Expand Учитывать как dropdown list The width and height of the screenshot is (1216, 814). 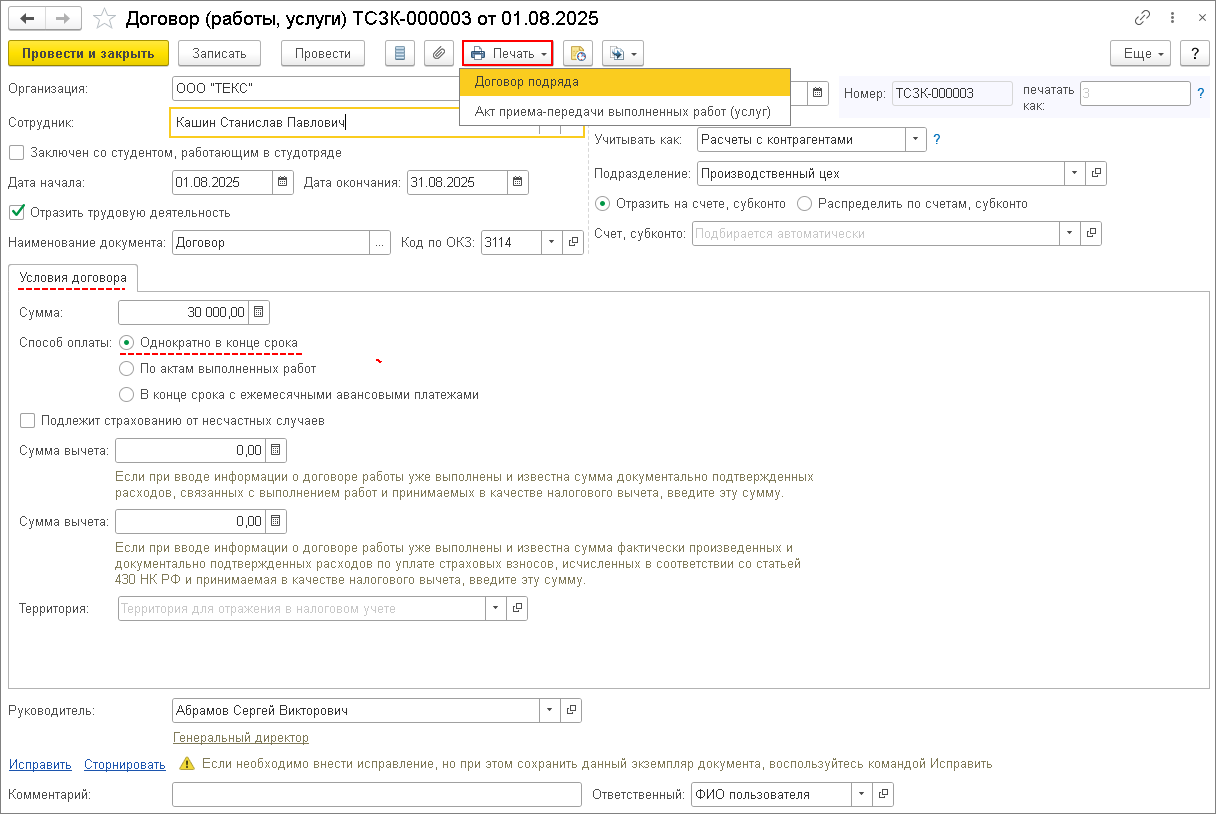pyautogui.click(x=916, y=139)
